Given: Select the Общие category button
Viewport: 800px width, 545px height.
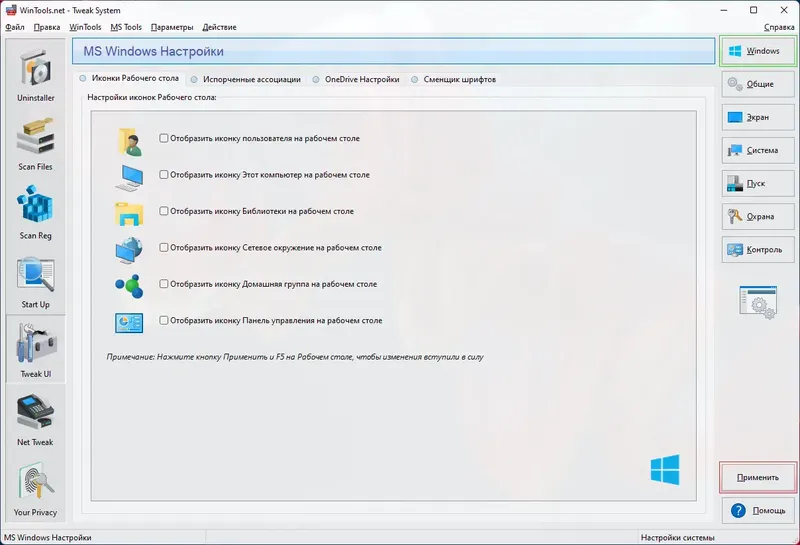Looking at the screenshot, I should point(758,84).
